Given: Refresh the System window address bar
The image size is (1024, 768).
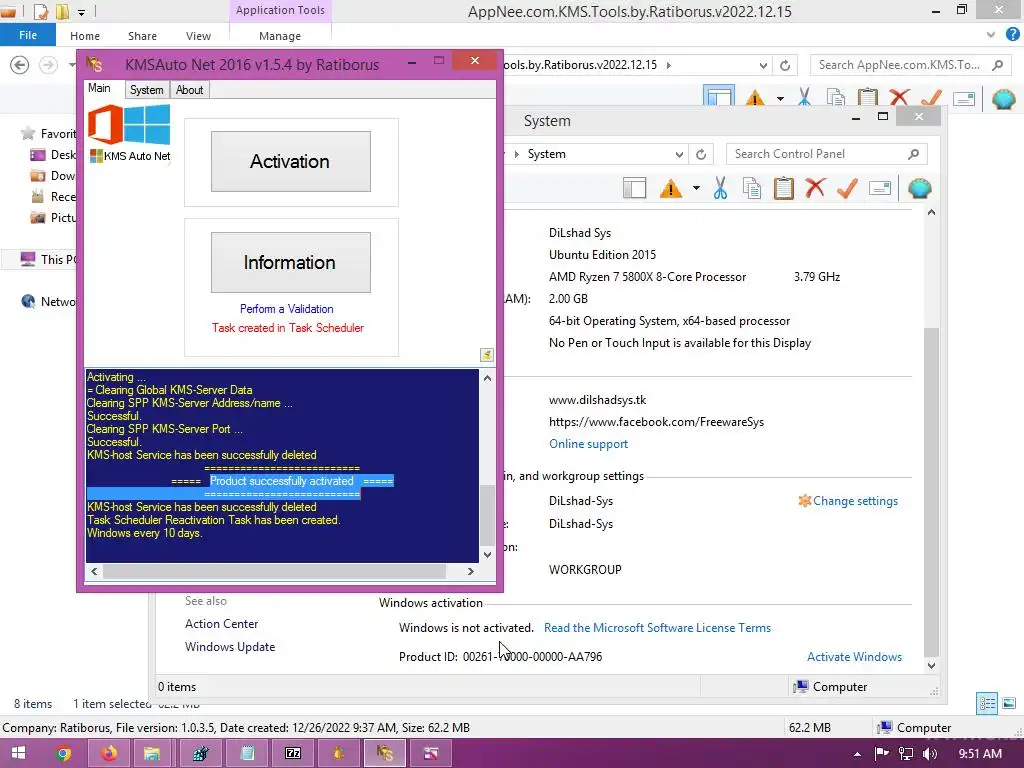Looking at the screenshot, I should pos(701,154).
